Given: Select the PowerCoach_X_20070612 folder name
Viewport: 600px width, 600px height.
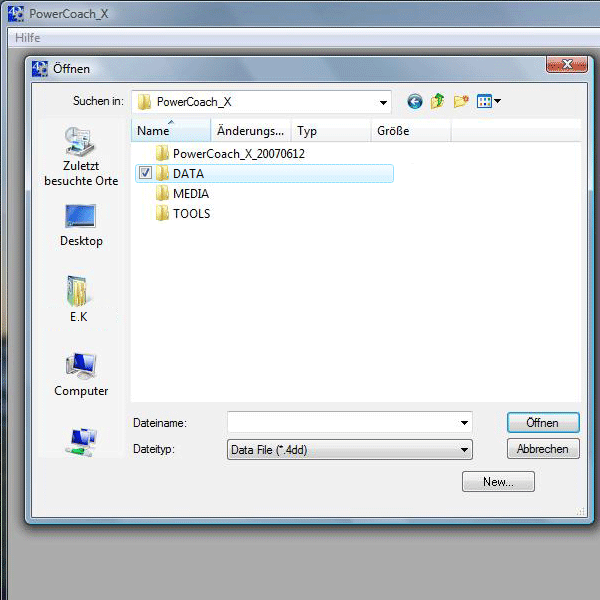Looking at the screenshot, I should (239, 154).
